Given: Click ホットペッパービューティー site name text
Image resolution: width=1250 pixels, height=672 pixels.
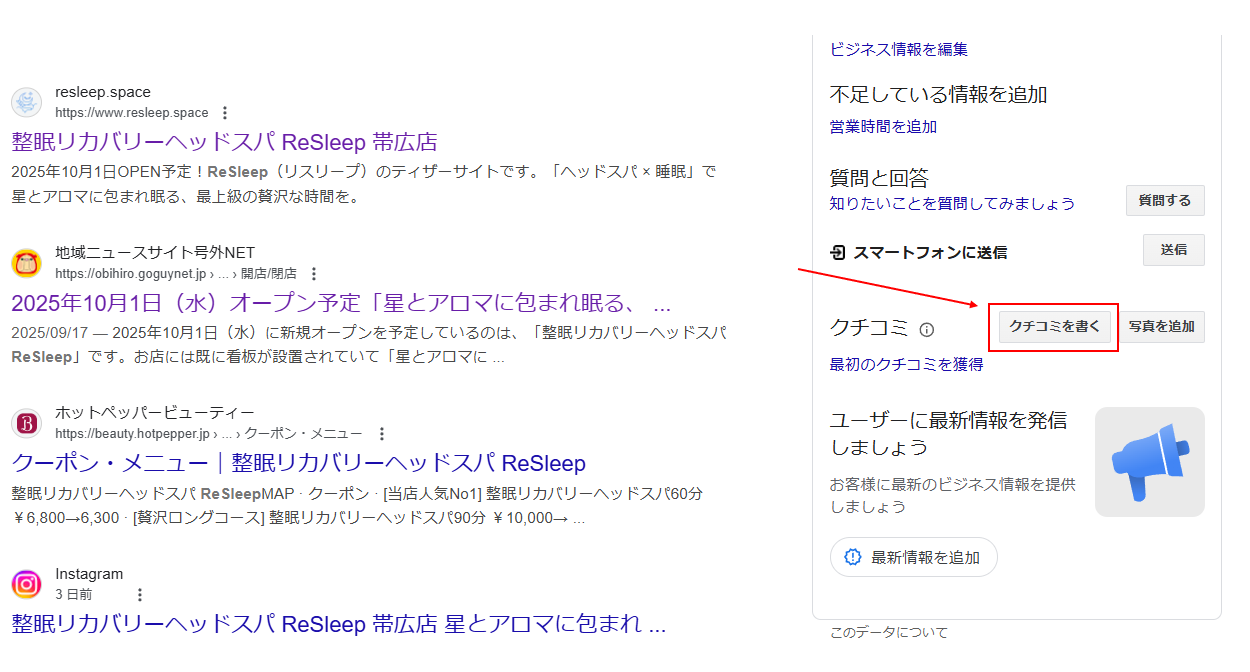Looking at the screenshot, I should pos(155,413).
